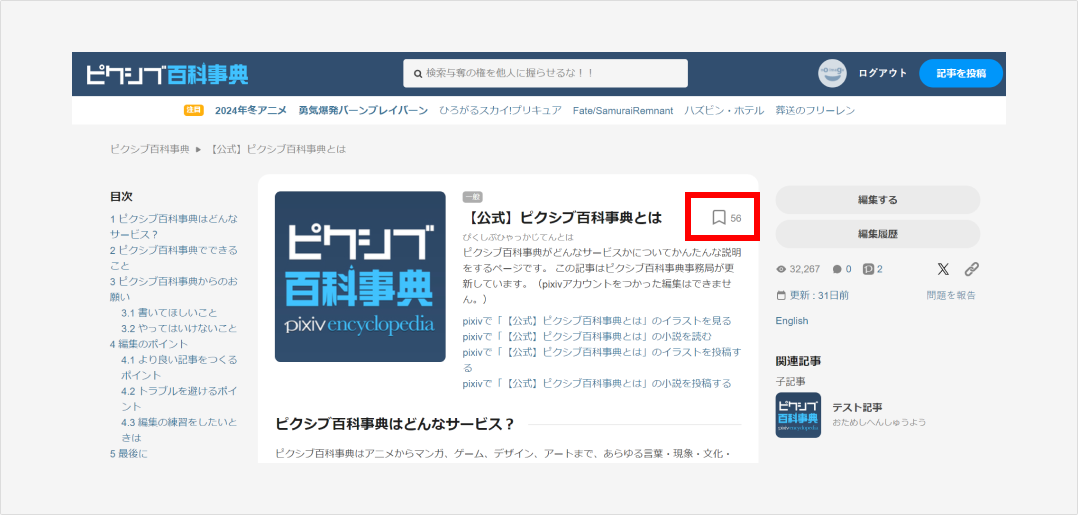Screen dimensions: 1078x515
Task: Click the 関連記事 heading
Action: (x=798, y=361)
